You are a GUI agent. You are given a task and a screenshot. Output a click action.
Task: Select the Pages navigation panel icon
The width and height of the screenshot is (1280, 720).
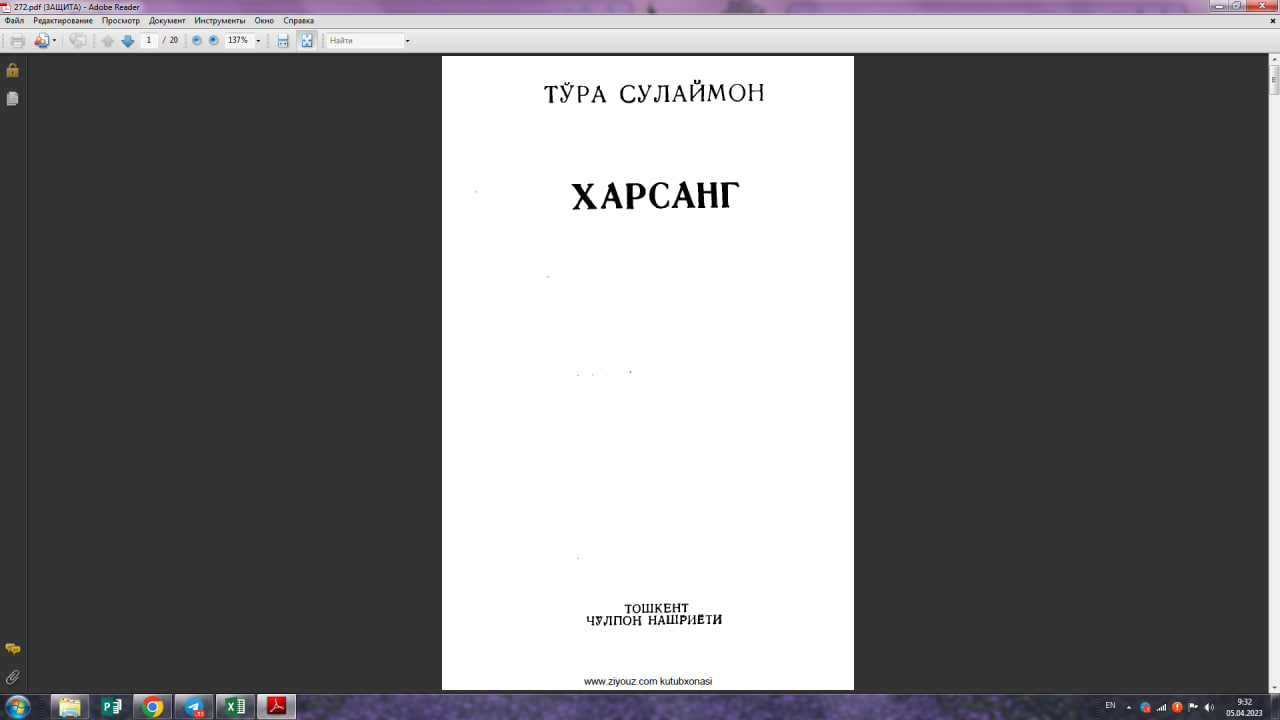click(x=12, y=97)
